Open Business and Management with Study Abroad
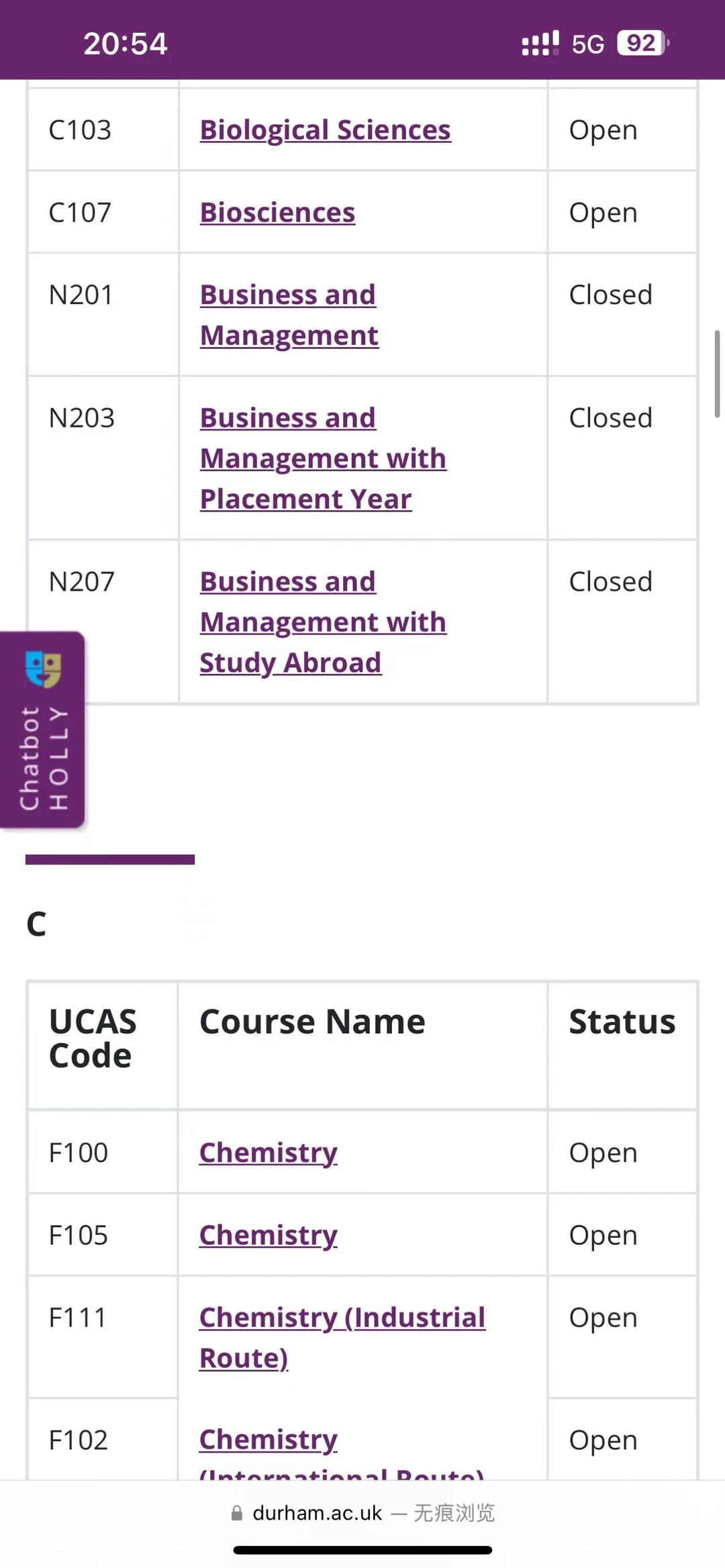The width and height of the screenshot is (725, 1568). [x=323, y=622]
